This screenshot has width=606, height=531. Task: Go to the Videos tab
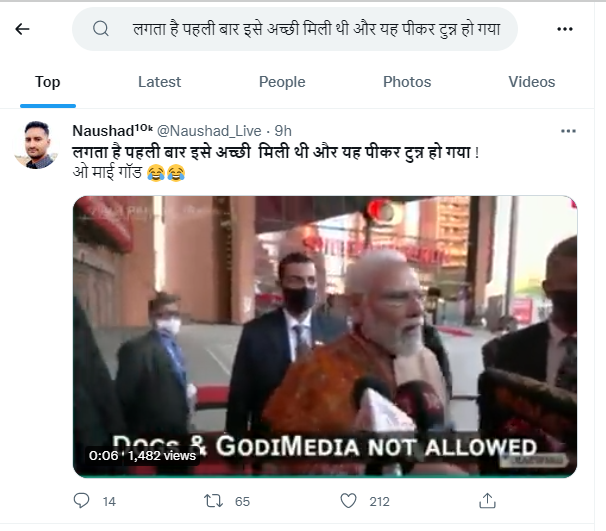pos(531,82)
